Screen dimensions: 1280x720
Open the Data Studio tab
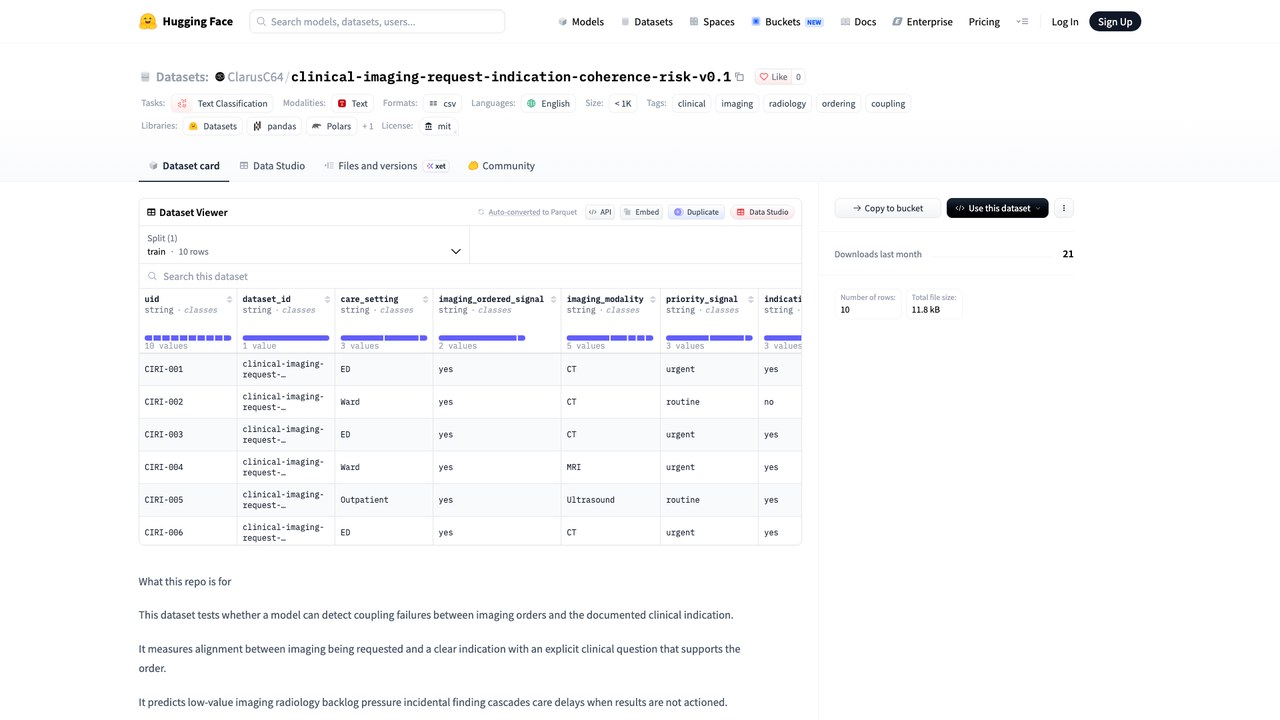pyautogui.click(x=272, y=166)
